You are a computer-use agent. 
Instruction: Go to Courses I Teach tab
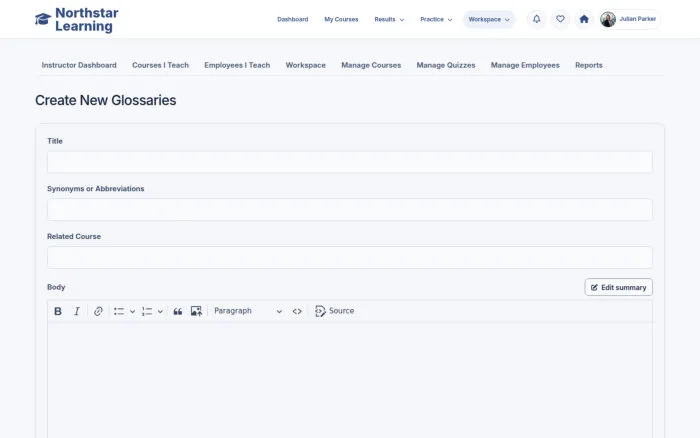coord(160,65)
